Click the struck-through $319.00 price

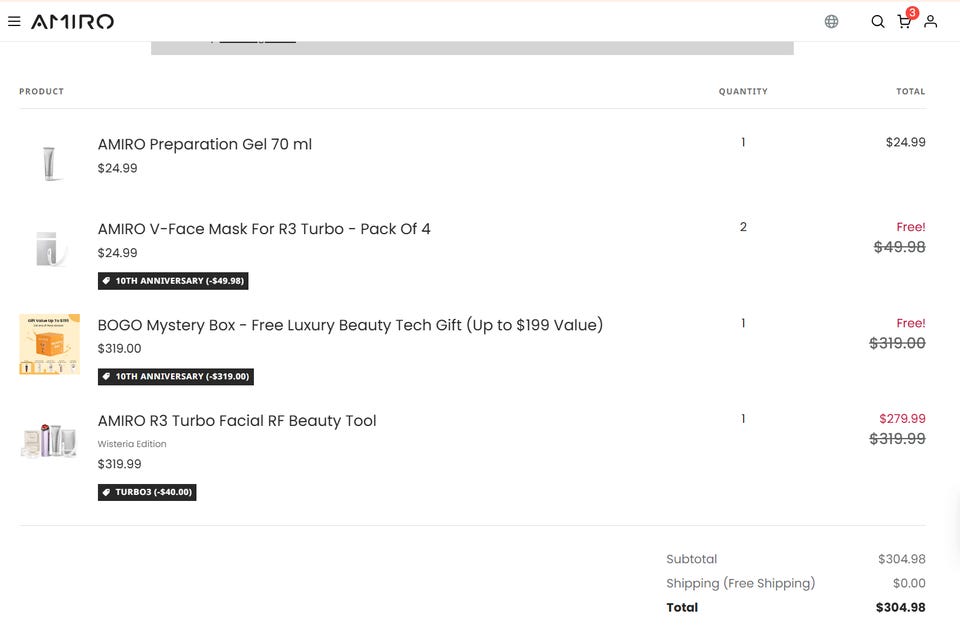coord(898,343)
